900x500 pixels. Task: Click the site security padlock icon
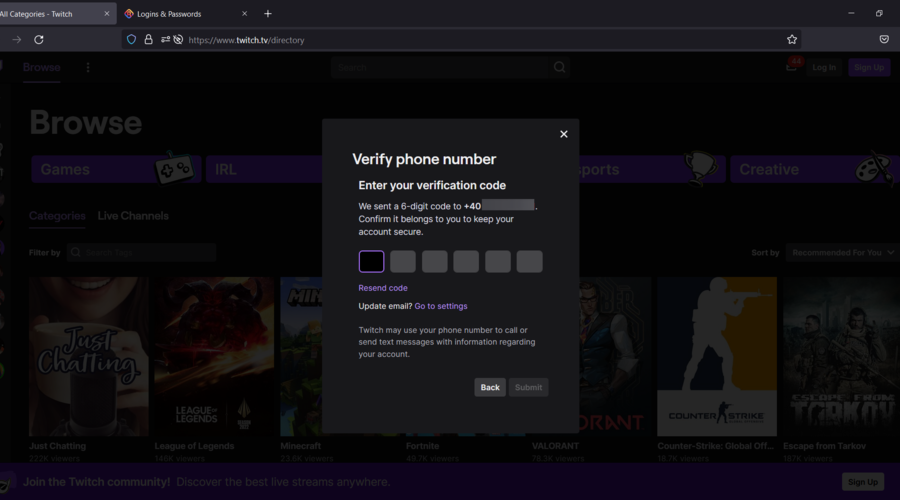pos(148,40)
